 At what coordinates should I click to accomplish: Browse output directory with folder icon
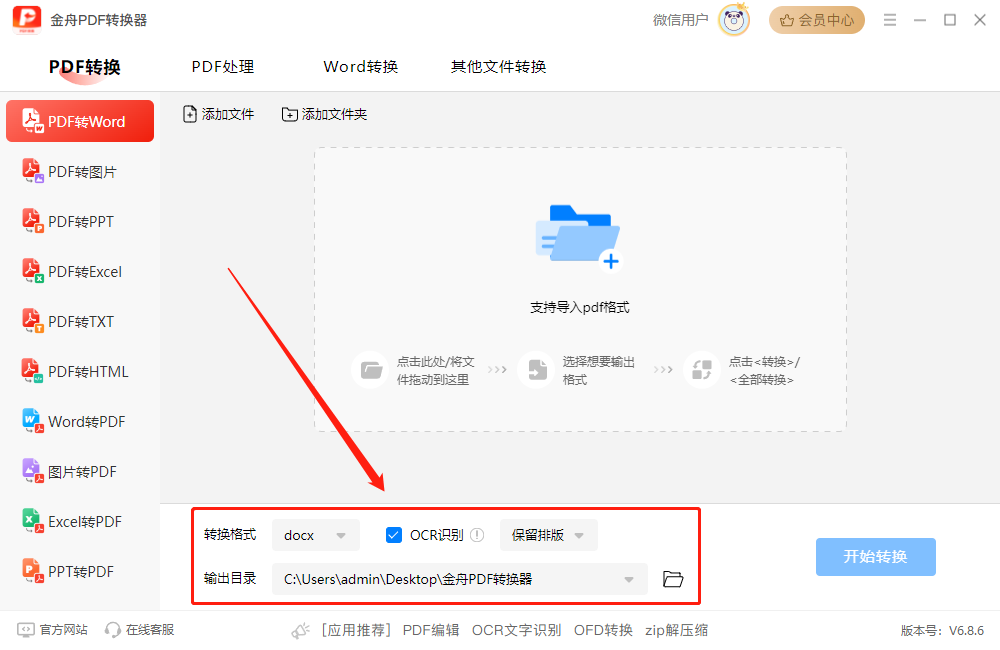(673, 579)
